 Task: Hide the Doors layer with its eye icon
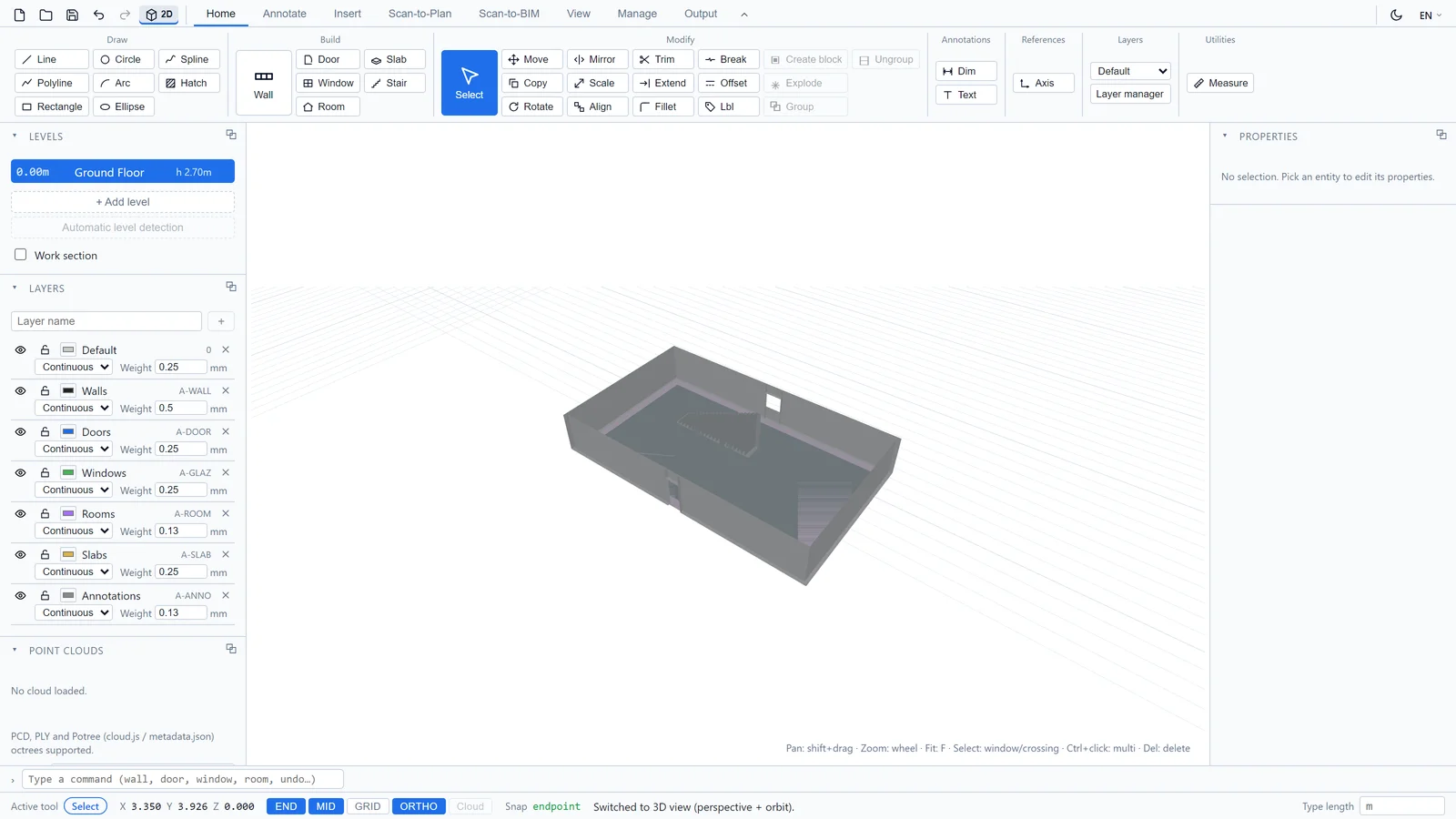click(20, 431)
